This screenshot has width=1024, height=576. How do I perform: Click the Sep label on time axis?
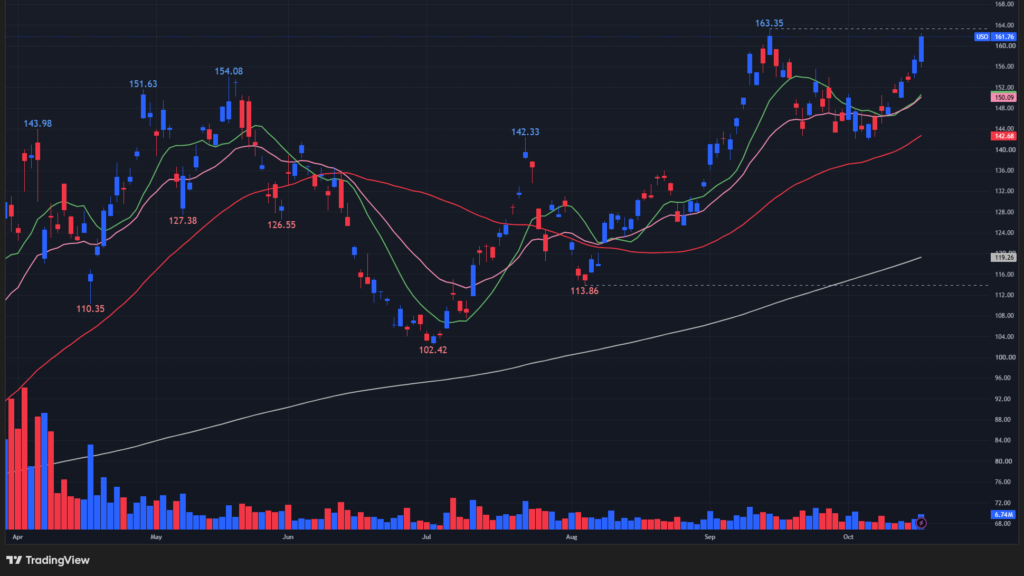coord(710,537)
